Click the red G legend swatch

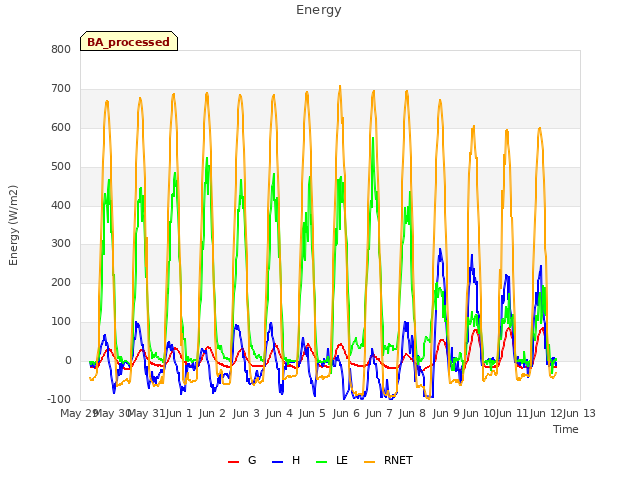(233, 462)
